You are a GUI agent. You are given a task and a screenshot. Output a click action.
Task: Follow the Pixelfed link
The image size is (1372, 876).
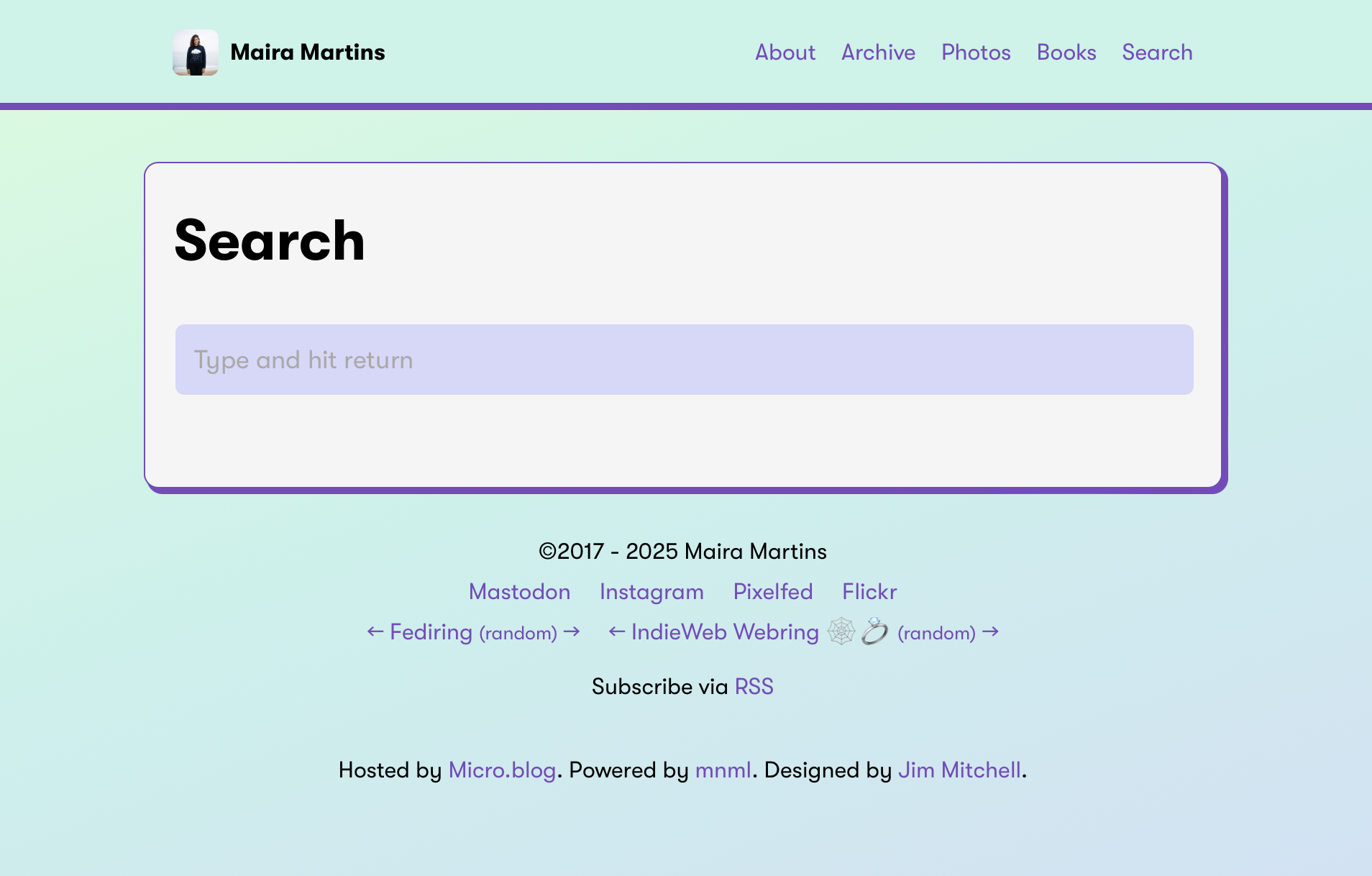pyautogui.click(x=773, y=591)
